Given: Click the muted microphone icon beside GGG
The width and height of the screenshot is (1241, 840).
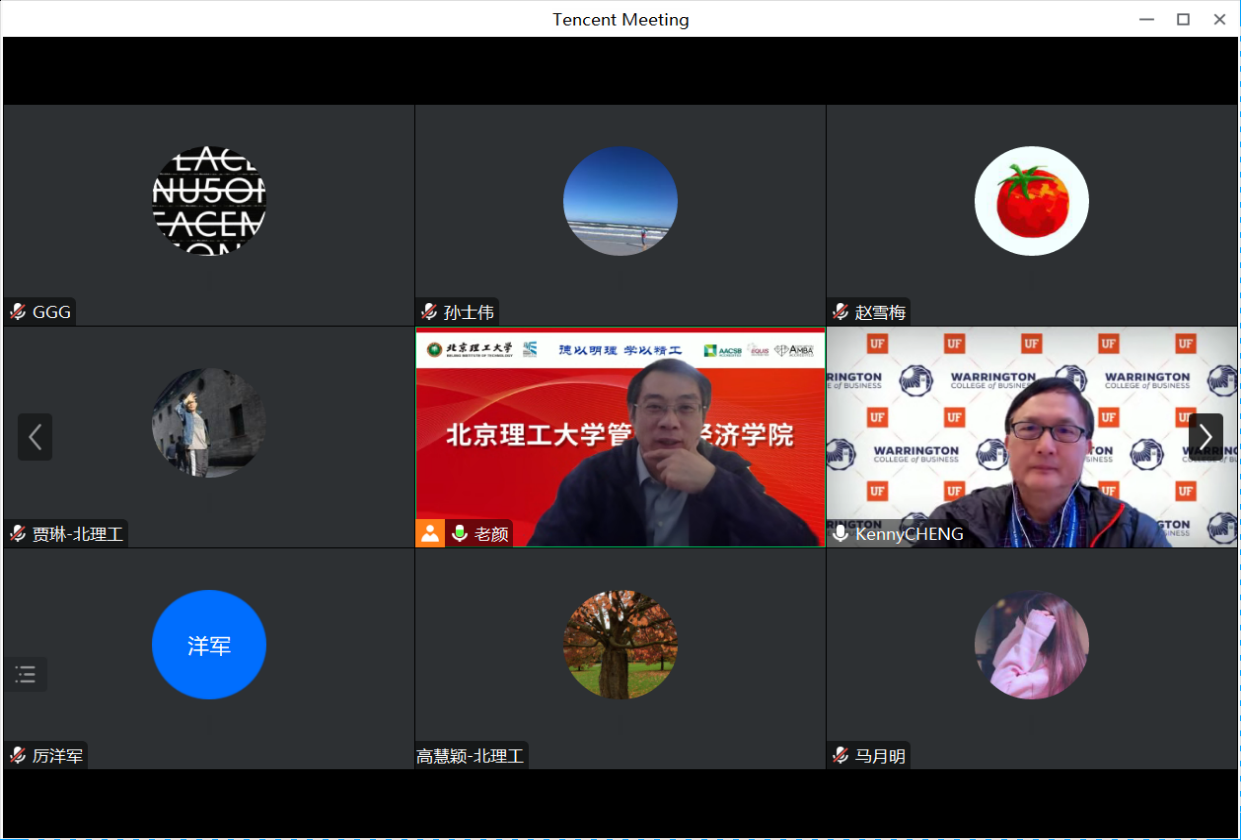Looking at the screenshot, I should pos(18,312).
